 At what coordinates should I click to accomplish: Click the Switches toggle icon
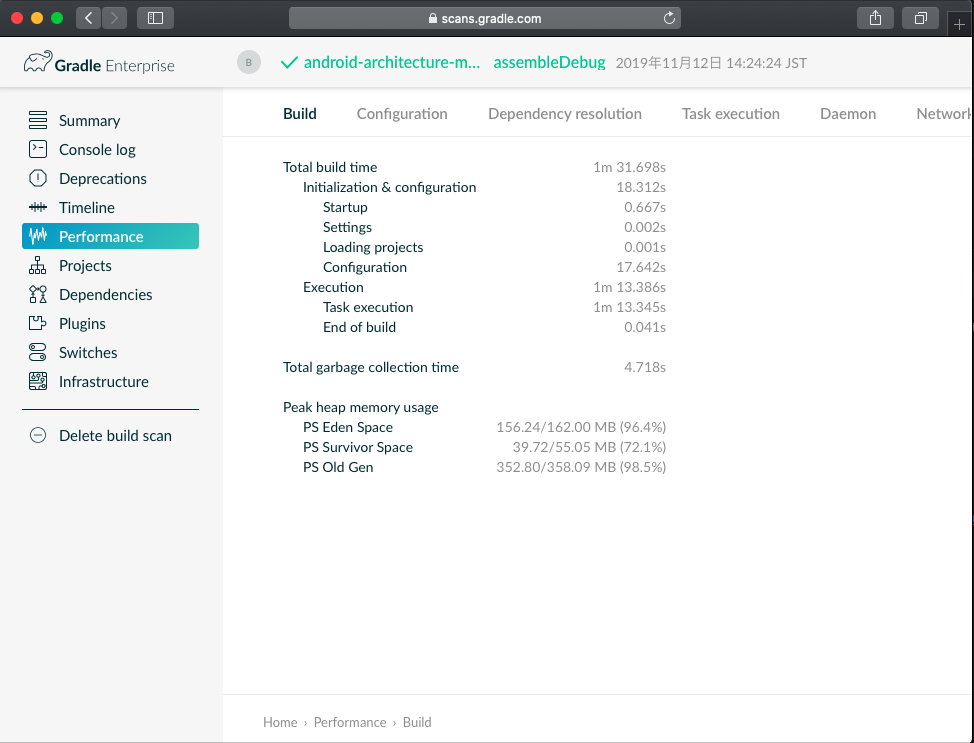(38, 352)
